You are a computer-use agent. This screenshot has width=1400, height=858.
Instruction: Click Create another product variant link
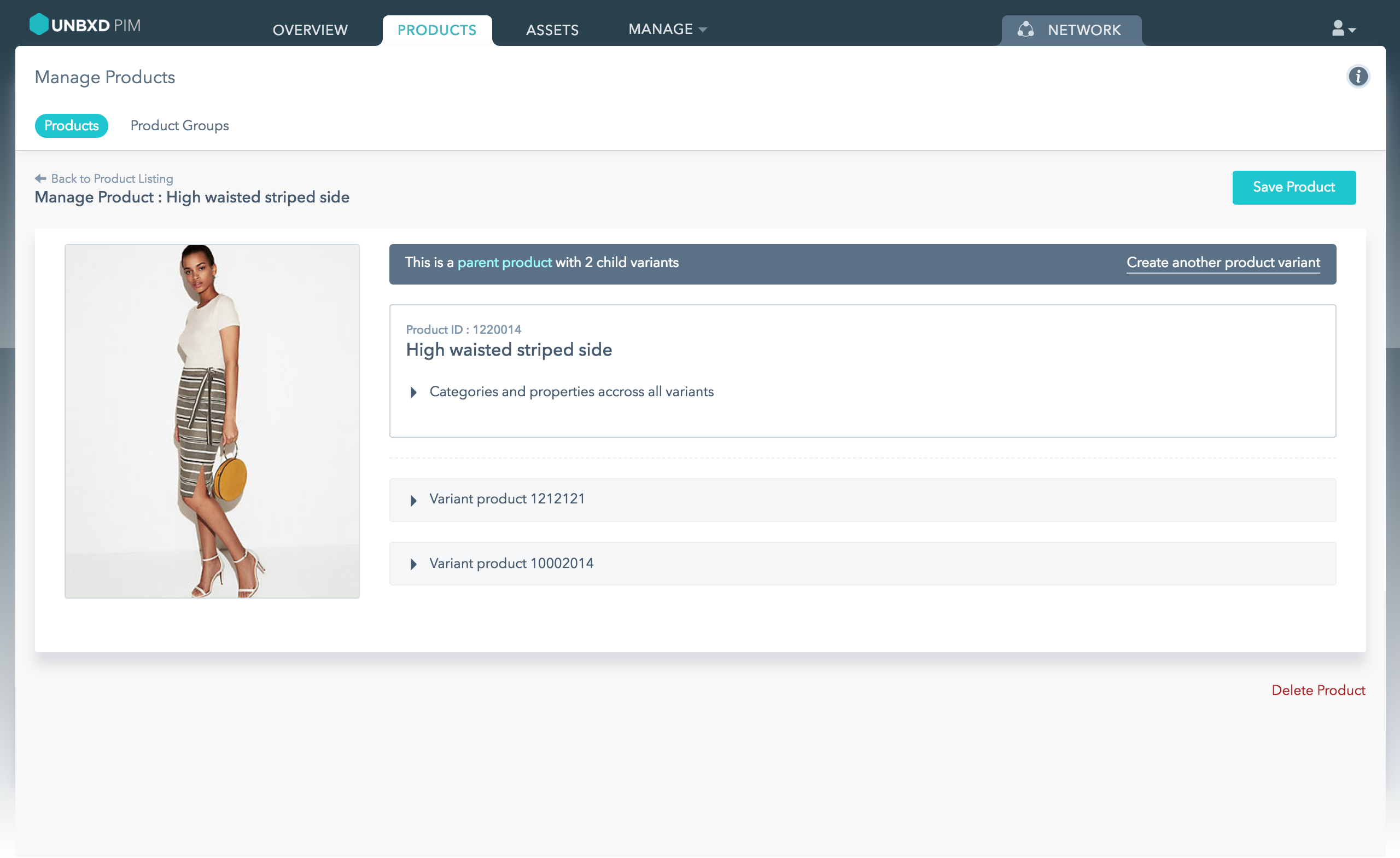[1223, 263]
